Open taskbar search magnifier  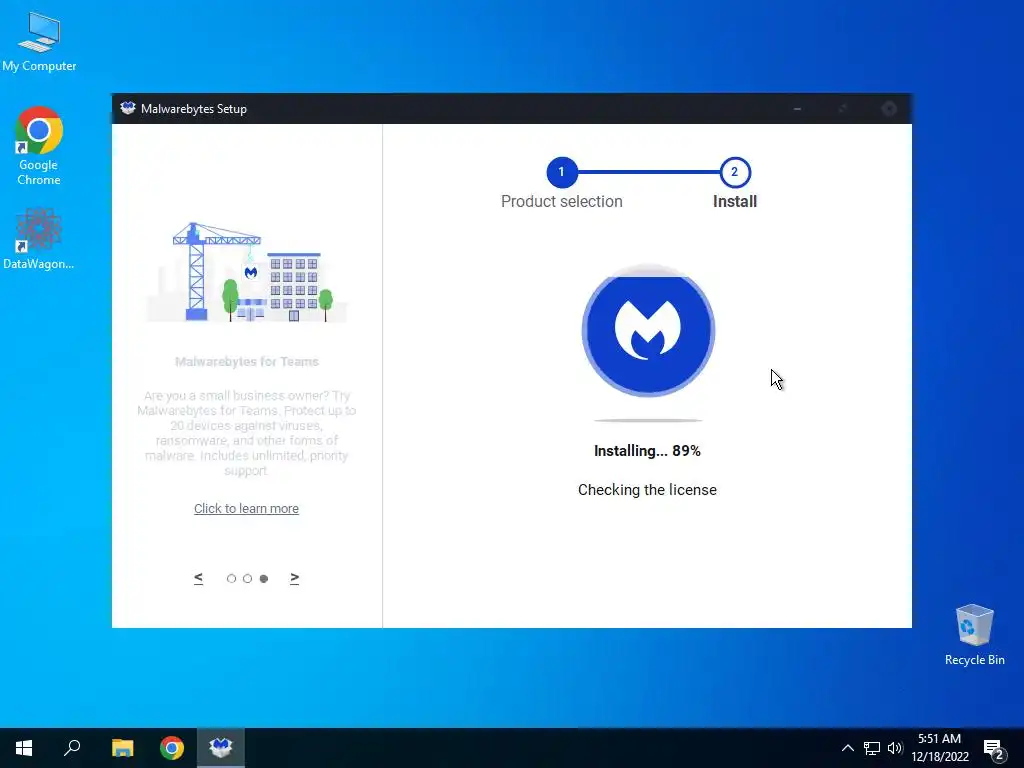(72, 748)
